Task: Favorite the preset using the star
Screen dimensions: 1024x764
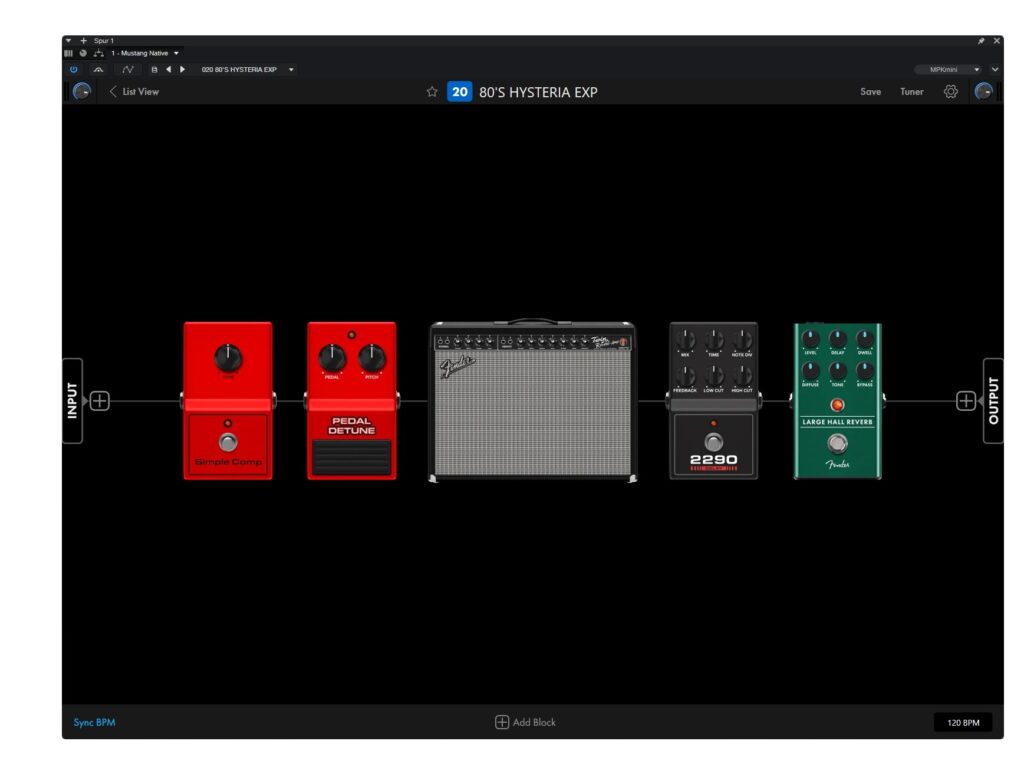Action: 432,92
